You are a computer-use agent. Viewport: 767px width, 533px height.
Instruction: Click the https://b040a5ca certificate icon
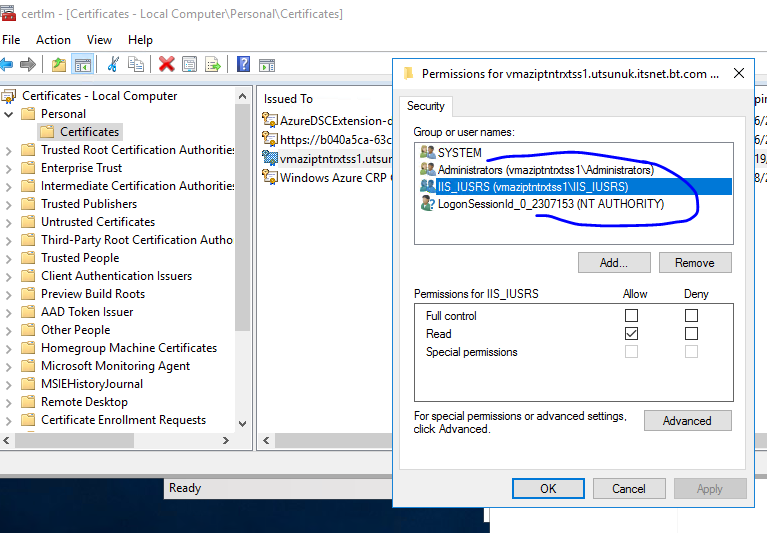(270, 139)
